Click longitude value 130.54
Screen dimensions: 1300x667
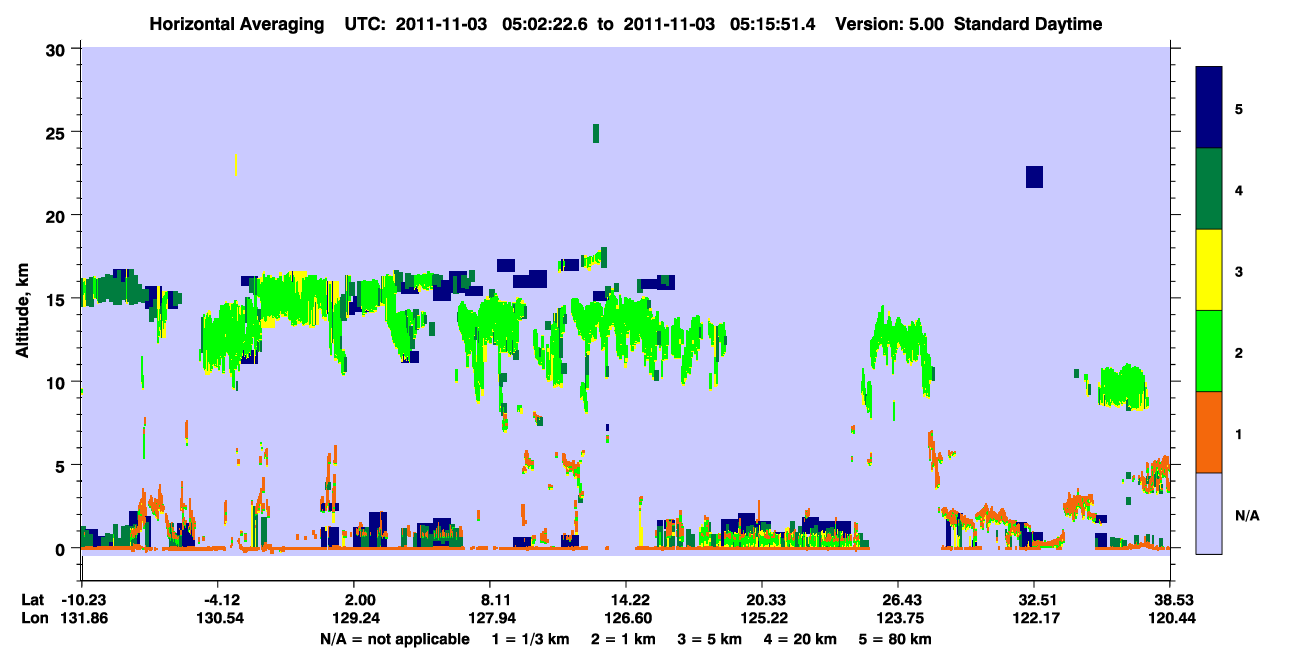(218, 618)
